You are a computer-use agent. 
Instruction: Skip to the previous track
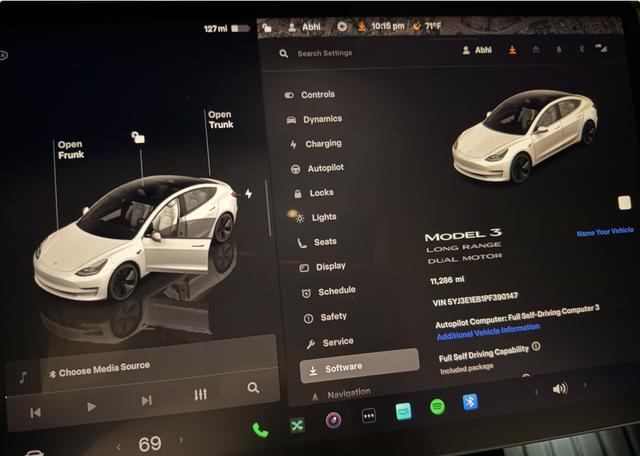pyautogui.click(x=36, y=413)
